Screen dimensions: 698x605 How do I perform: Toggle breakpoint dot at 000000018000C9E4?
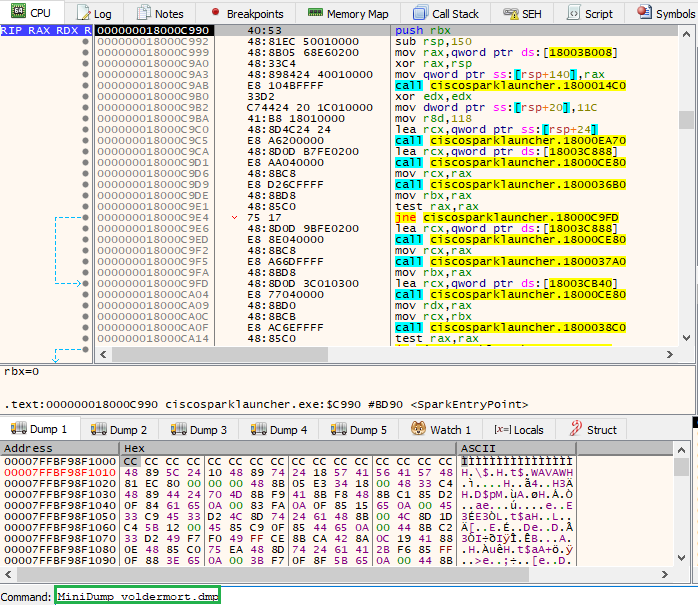[x=85, y=218]
